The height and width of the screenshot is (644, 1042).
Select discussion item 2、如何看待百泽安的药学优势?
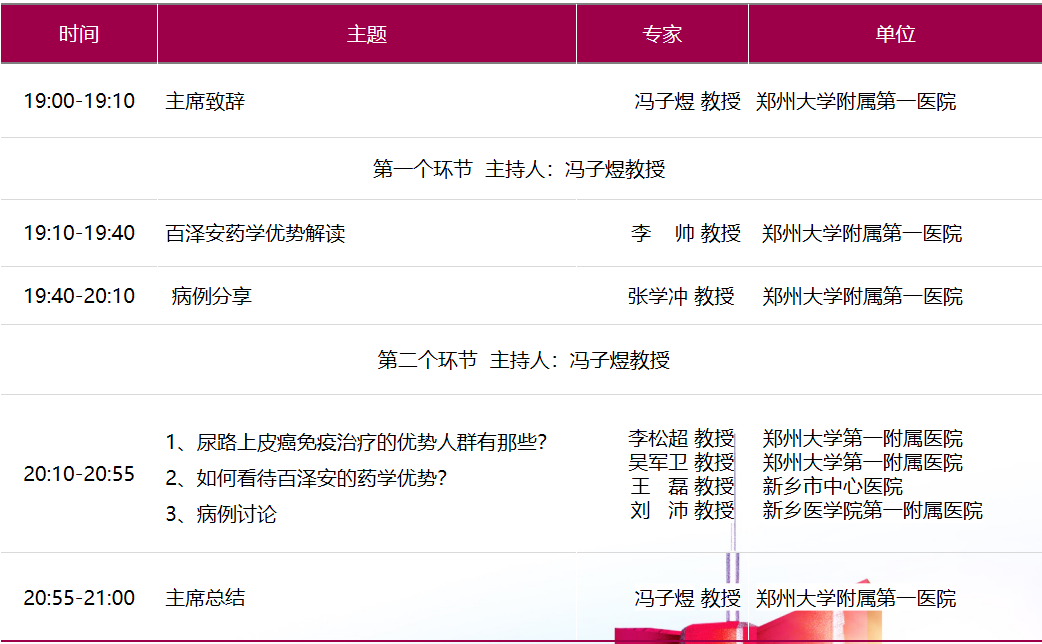coord(306,478)
